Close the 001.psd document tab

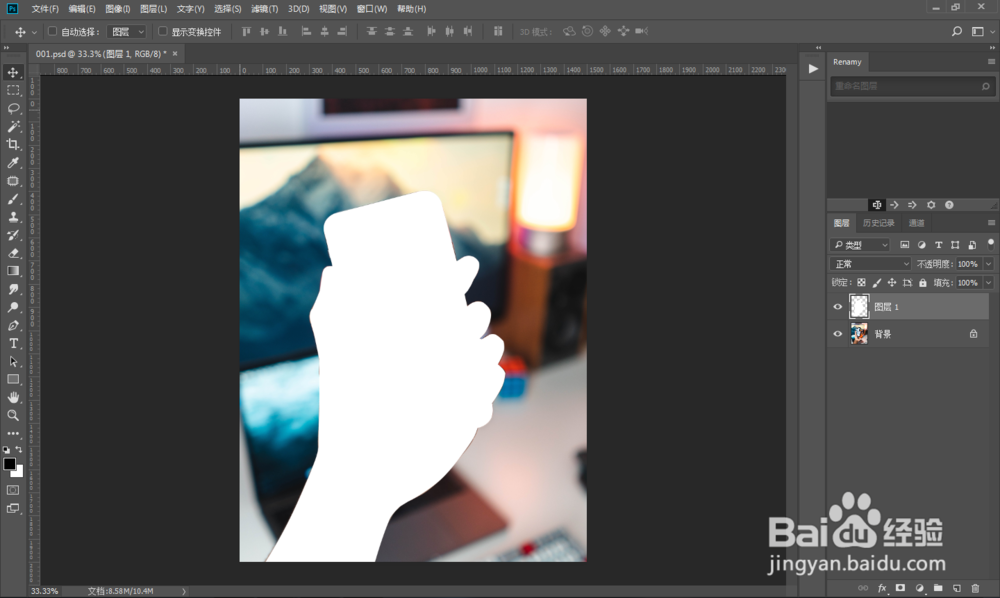(175, 54)
